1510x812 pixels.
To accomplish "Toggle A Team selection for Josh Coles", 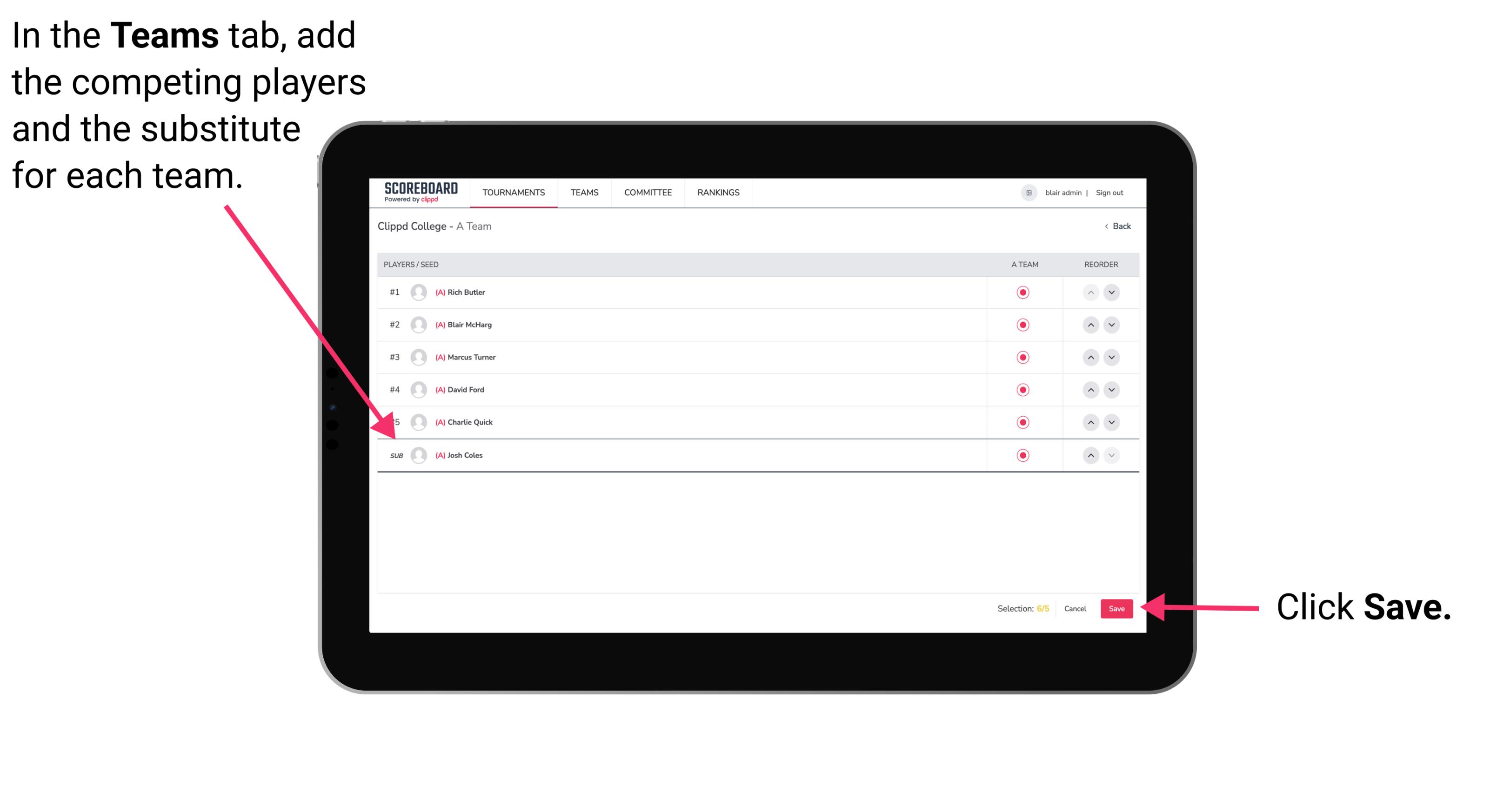I will pyautogui.click(x=1023, y=455).
